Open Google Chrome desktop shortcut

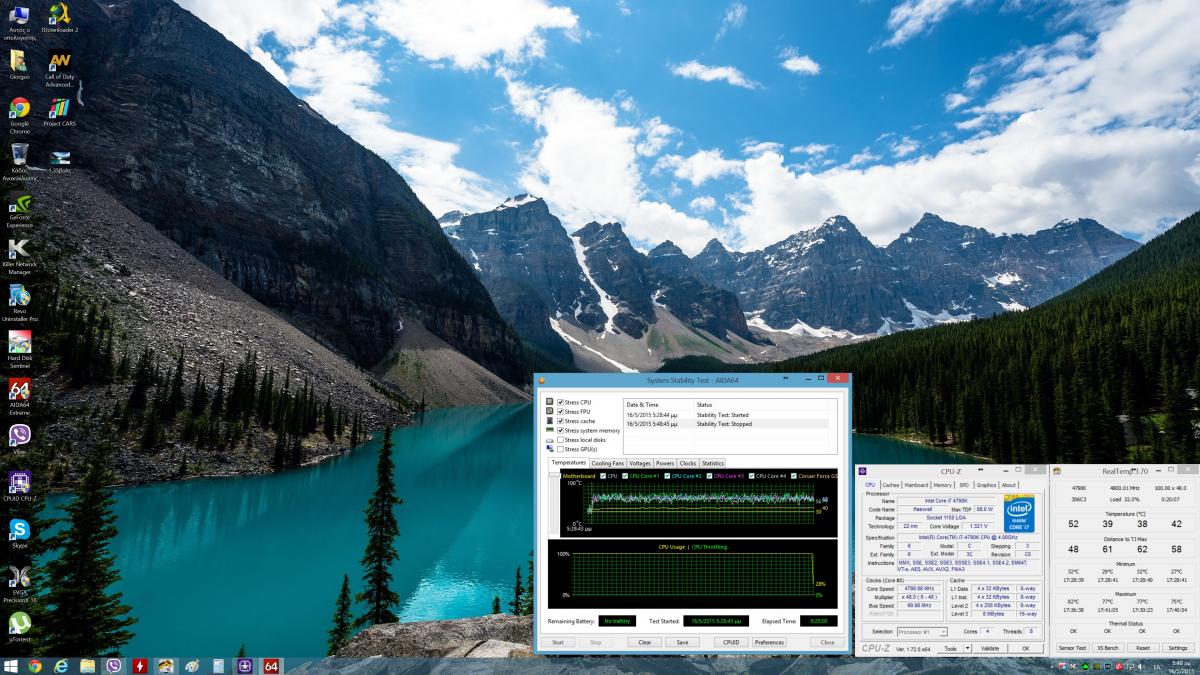click(20, 114)
